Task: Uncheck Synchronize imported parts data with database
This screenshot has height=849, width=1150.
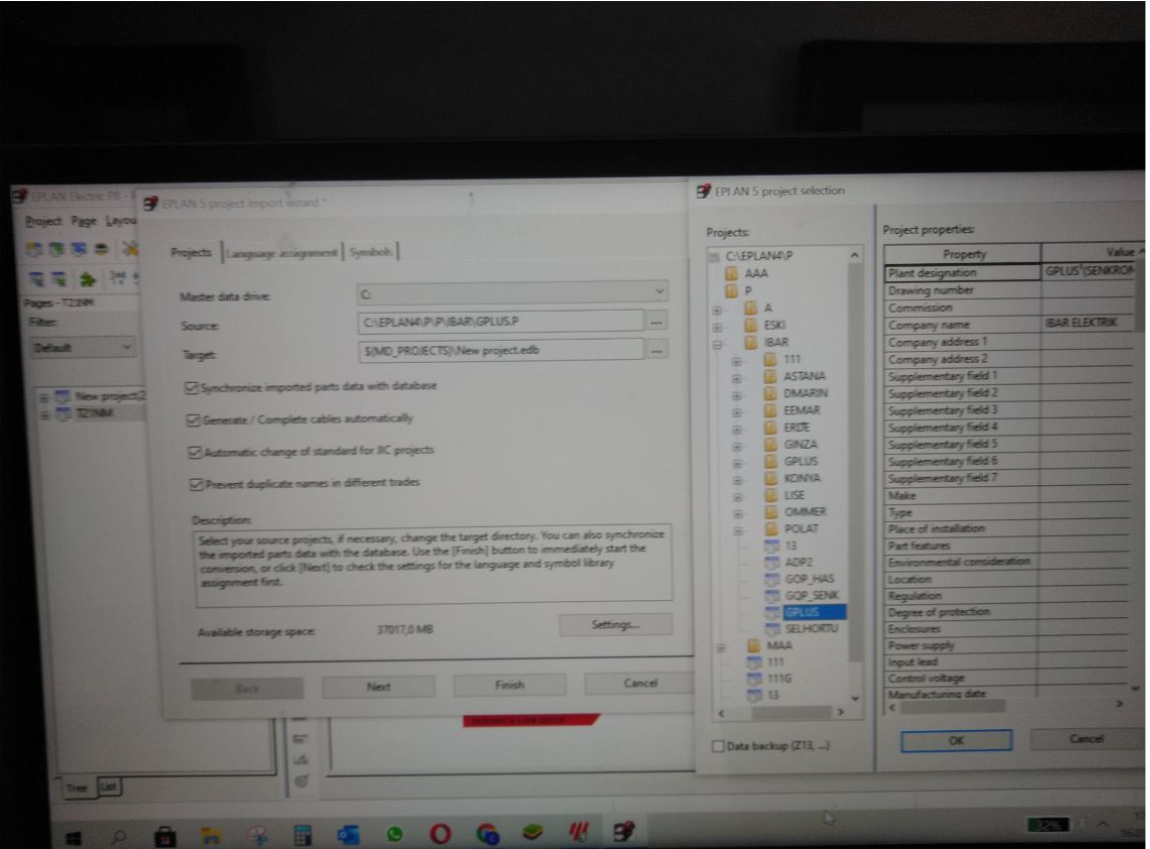Action: (192, 387)
